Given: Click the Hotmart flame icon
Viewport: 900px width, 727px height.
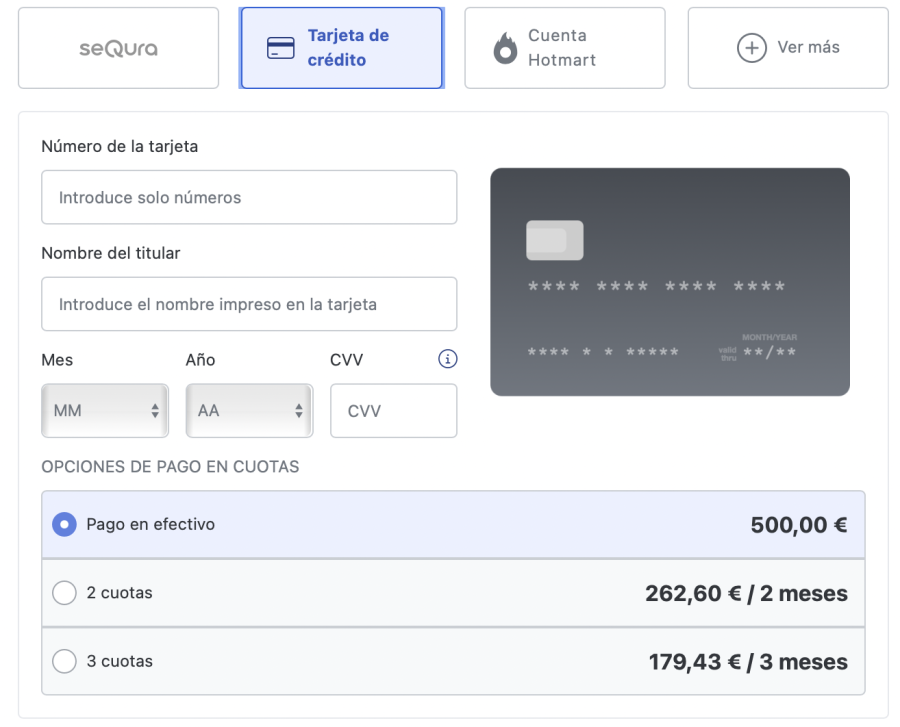Looking at the screenshot, I should (x=503, y=46).
